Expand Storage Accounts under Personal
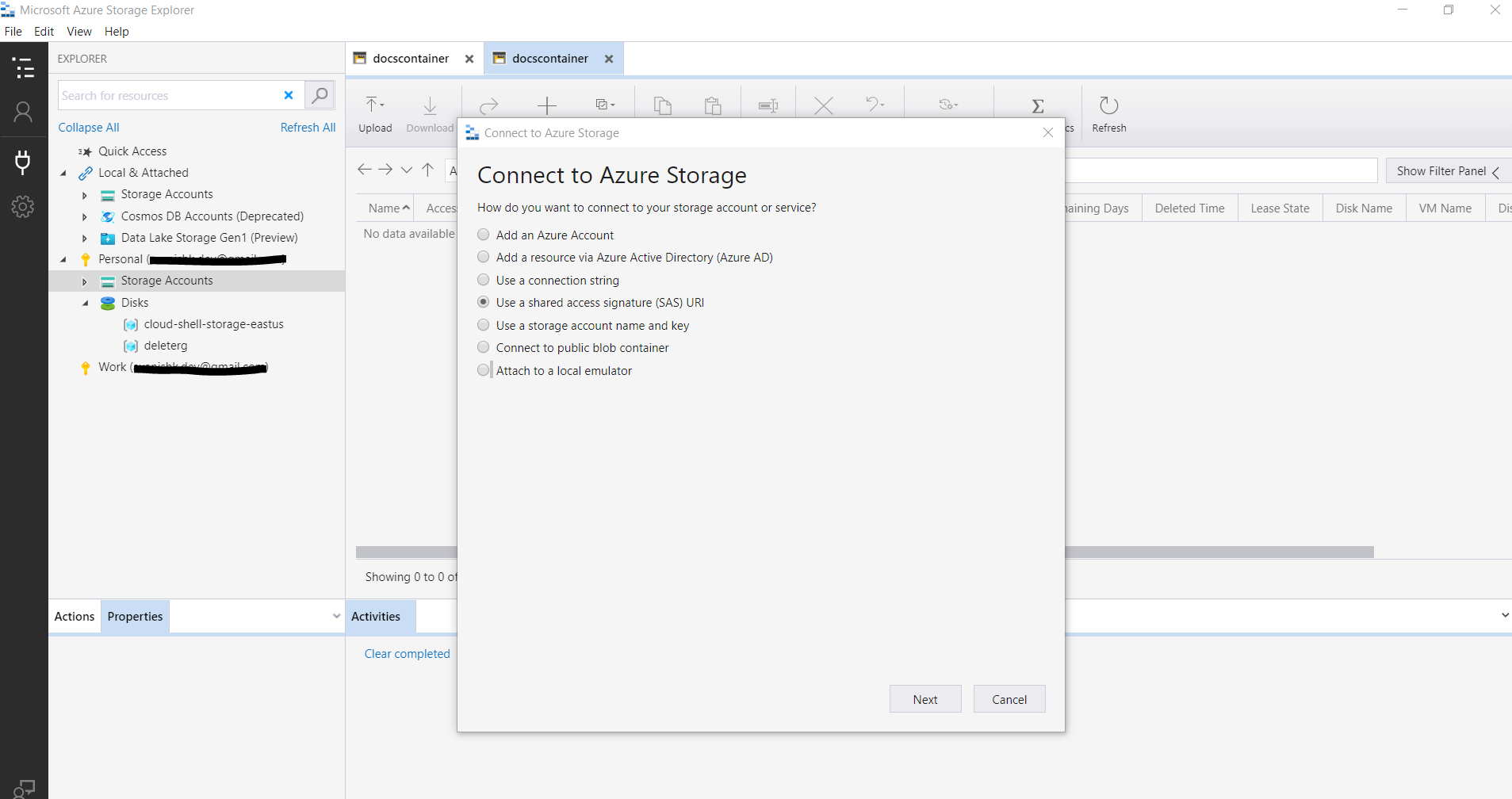This screenshot has height=799, width=1512. [x=85, y=281]
